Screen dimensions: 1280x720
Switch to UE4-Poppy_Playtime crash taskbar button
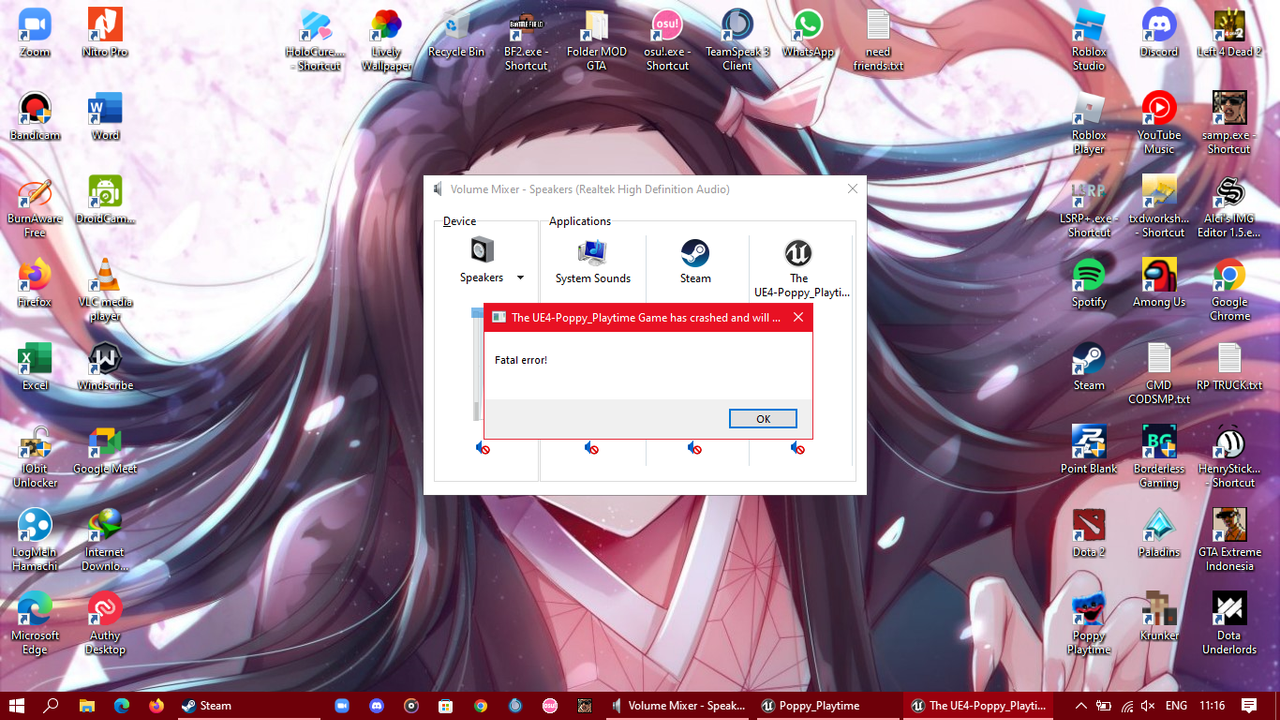click(x=979, y=706)
